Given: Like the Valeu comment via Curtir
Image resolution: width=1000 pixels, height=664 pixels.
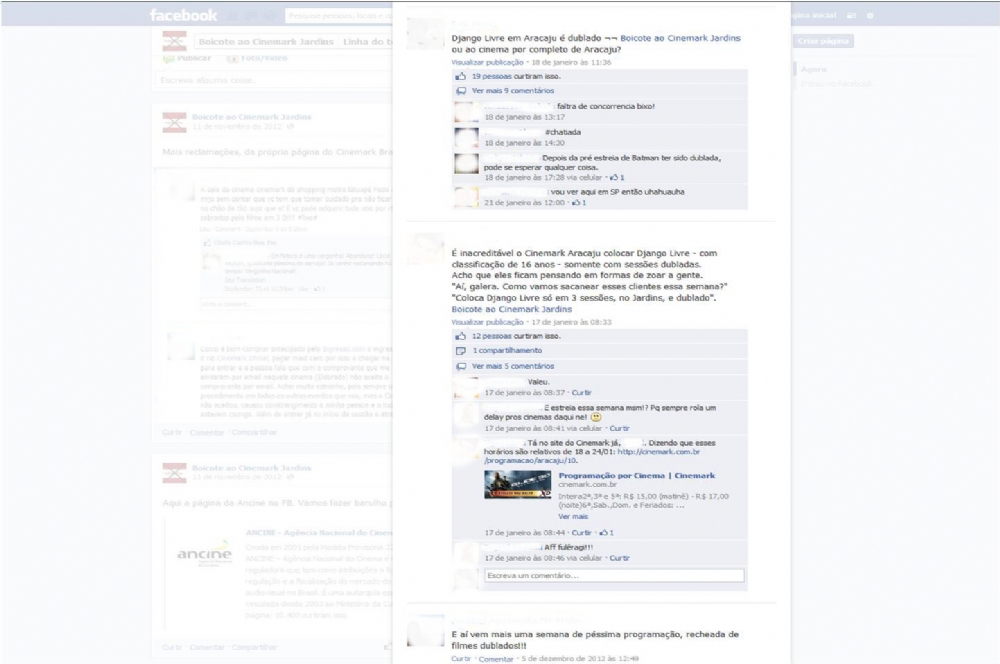Looking at the screenshot, I should [581, 393].
